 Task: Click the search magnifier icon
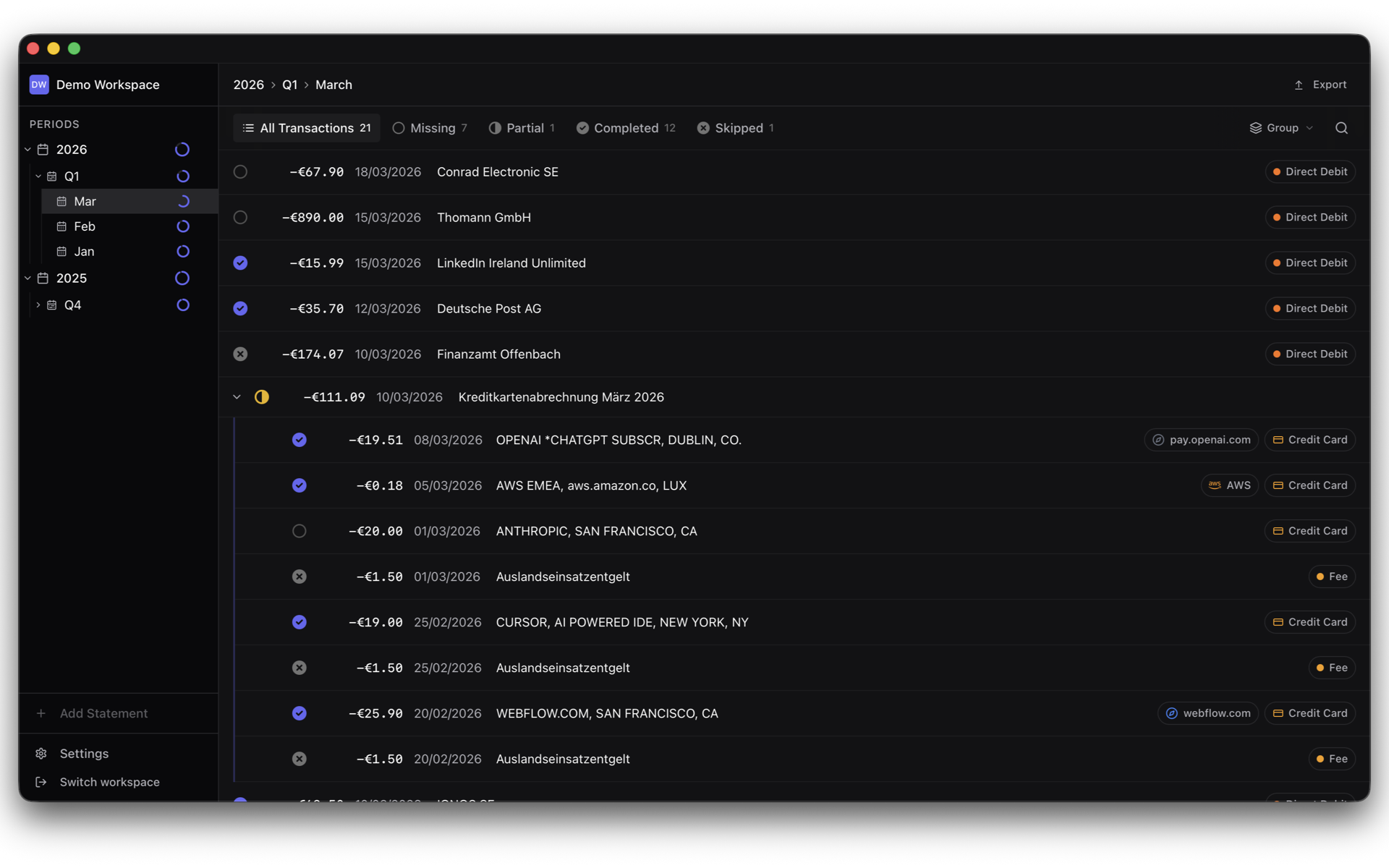[1341, 128]
